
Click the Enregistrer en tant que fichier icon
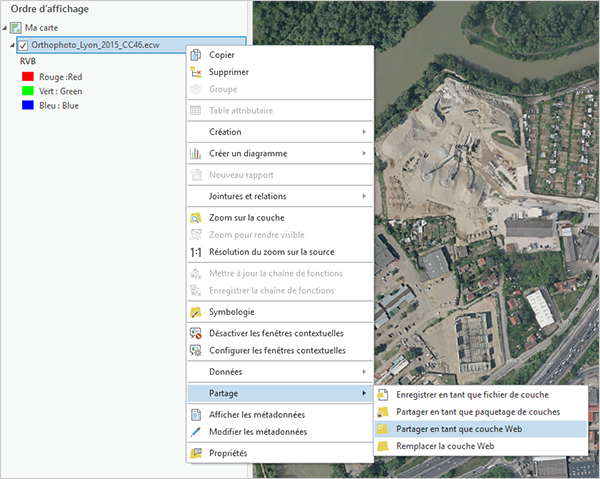(383, 394)
